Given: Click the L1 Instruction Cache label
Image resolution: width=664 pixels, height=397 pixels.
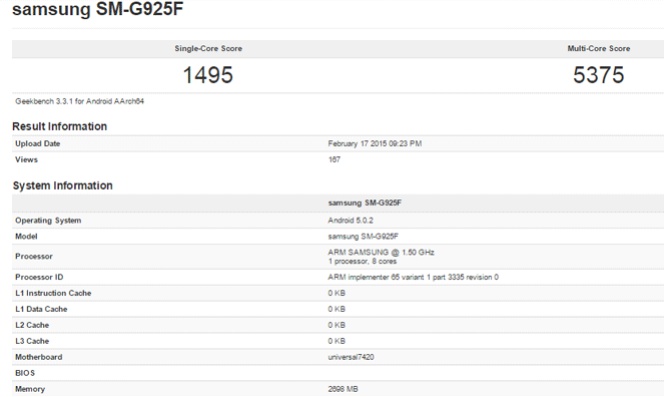Looking at the screenshot, I should click(x=53, y=293).
